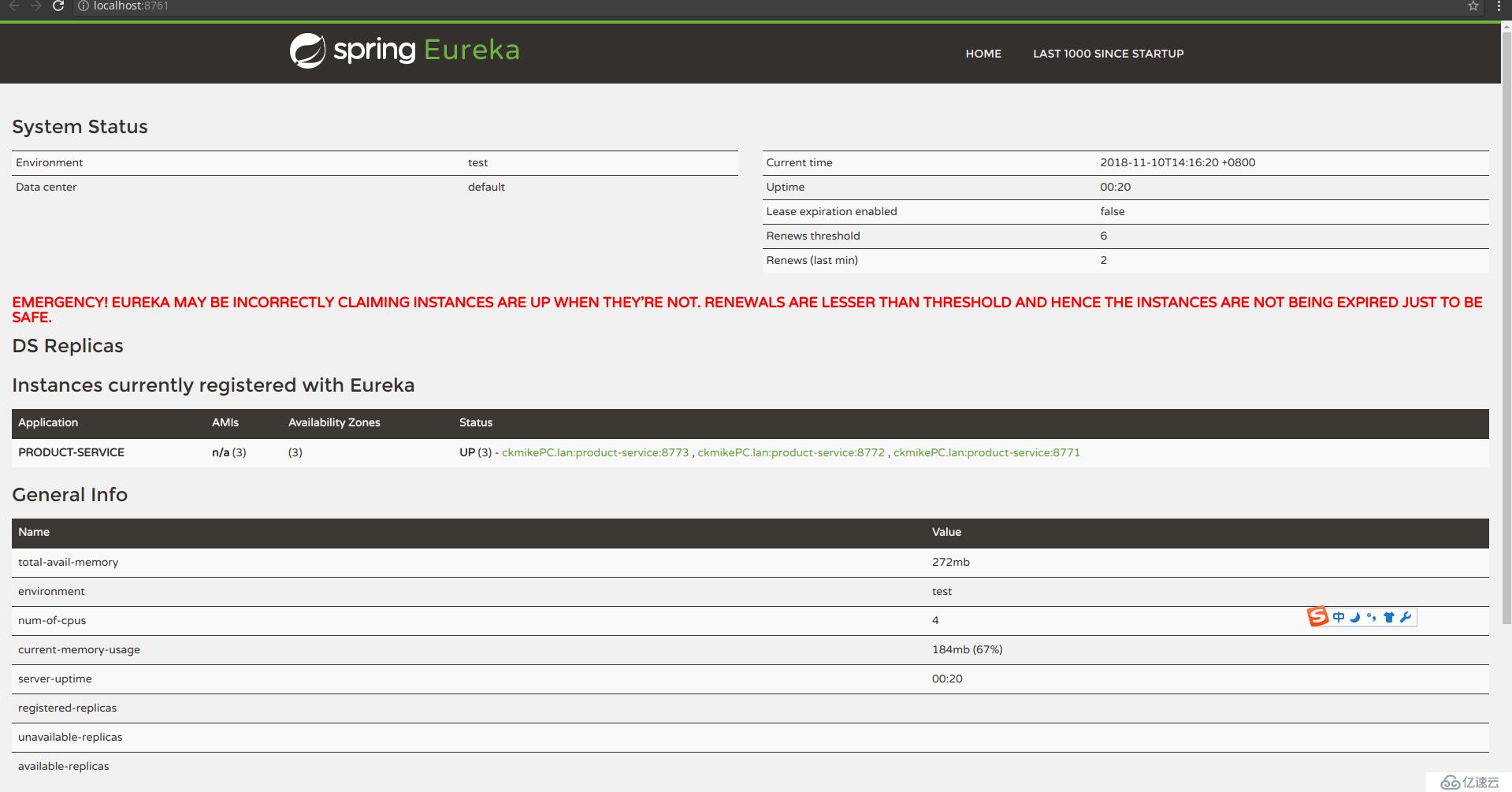
Task: Click the 'Status' column header
Action: point(476,422)
